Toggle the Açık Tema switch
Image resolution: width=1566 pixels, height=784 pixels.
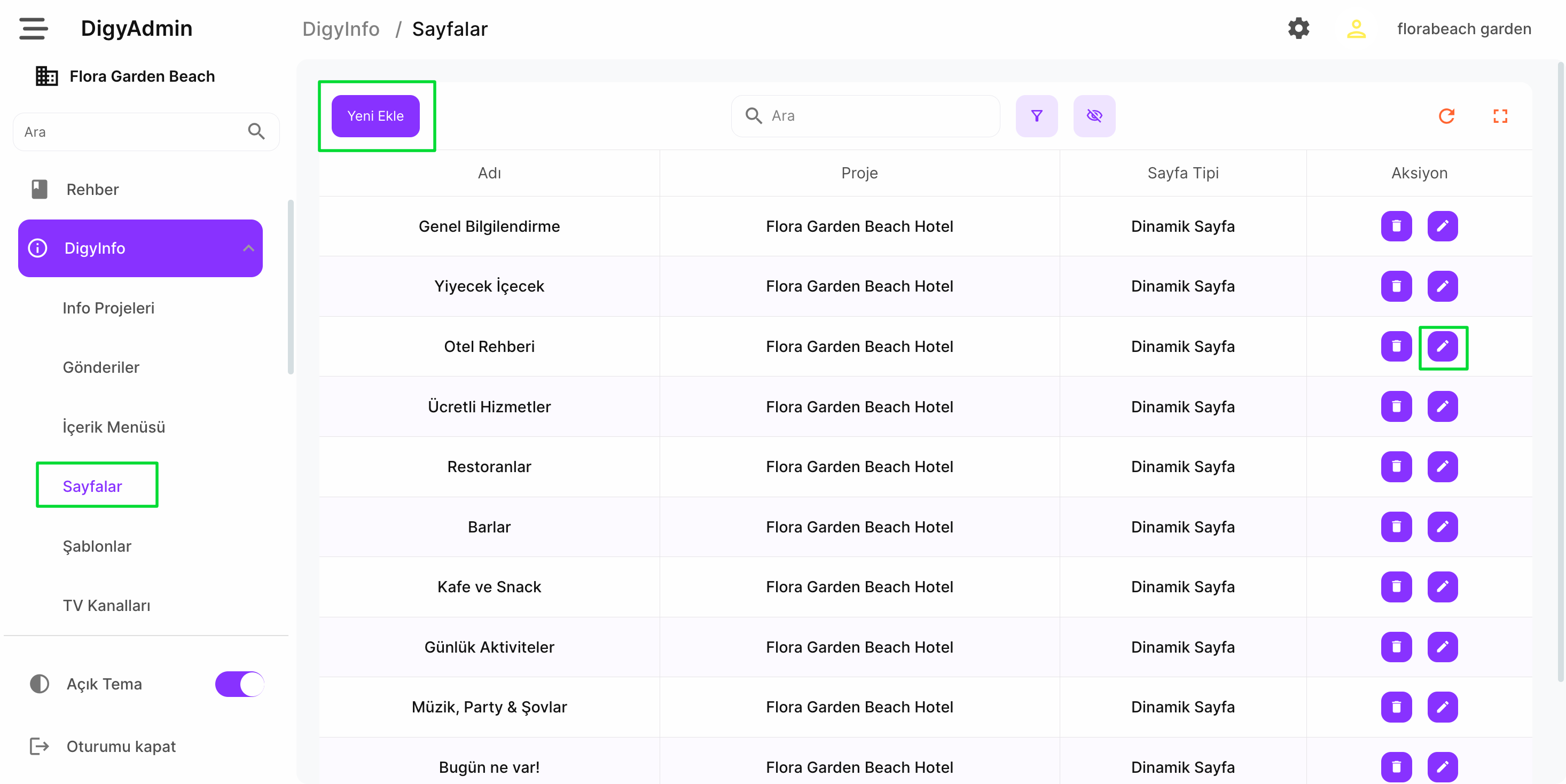239,684
